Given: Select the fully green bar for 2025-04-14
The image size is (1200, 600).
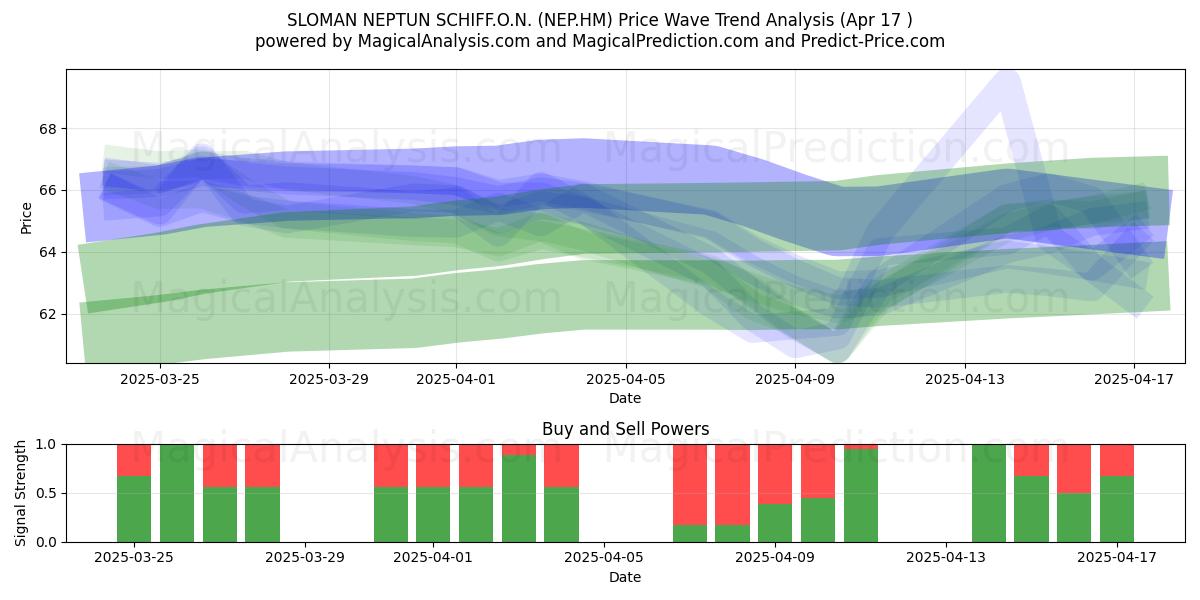Looking at the screenshot, I should (989, 493).
